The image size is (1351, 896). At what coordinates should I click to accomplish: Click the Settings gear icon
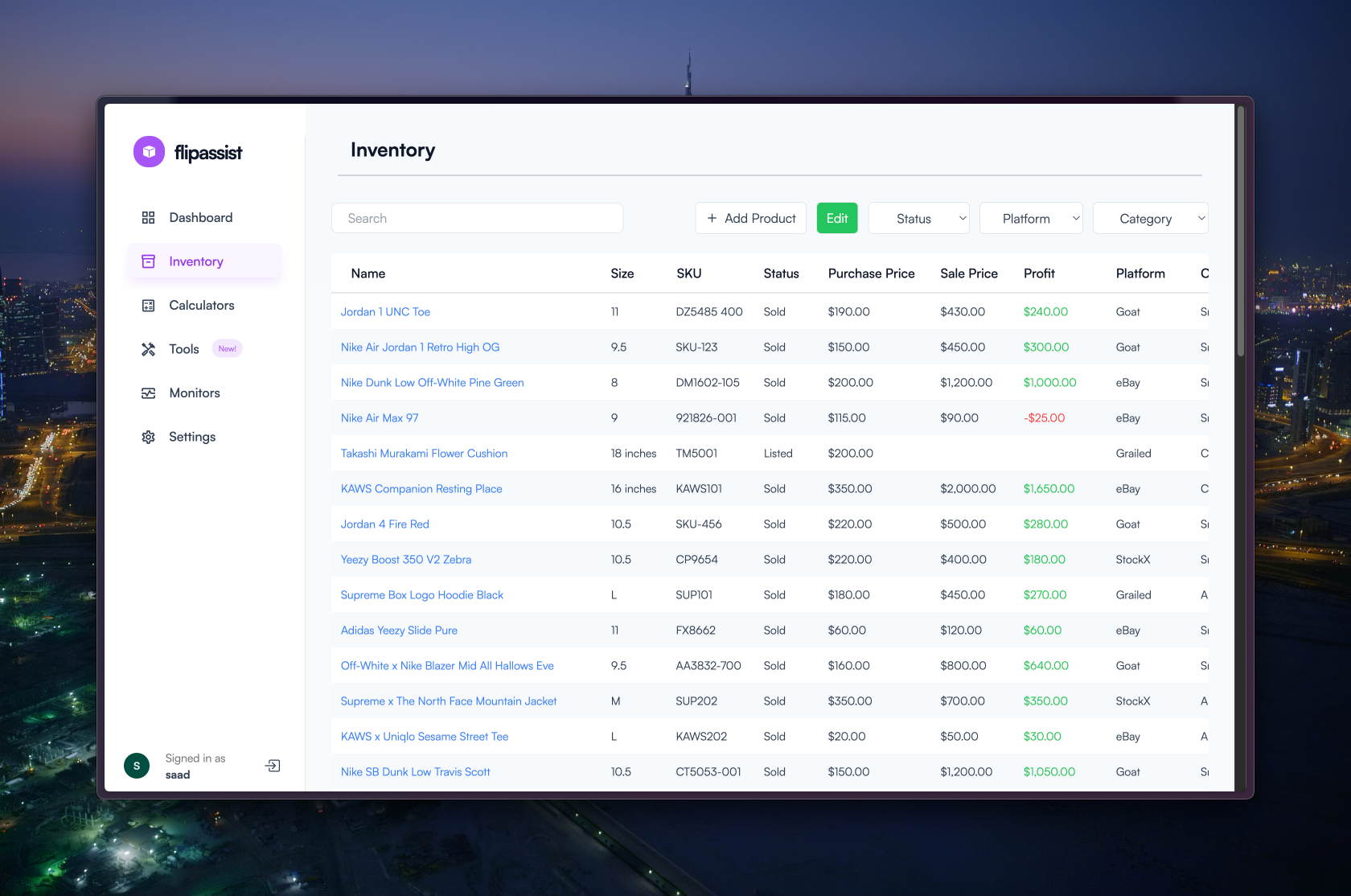click(148, 437)
